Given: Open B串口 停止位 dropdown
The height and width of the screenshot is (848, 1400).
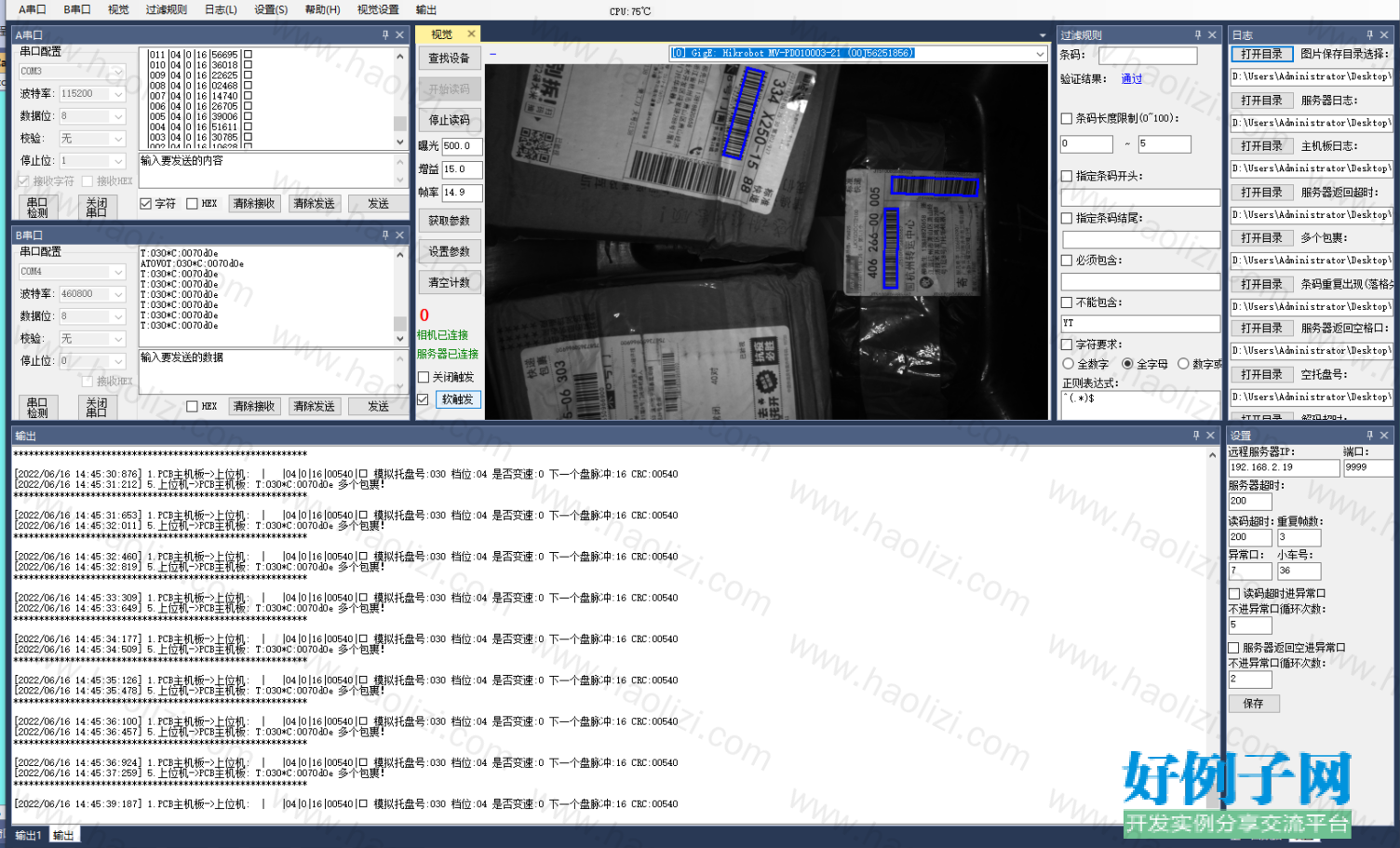Looking at the screenshot, I should tap(118, 361).
